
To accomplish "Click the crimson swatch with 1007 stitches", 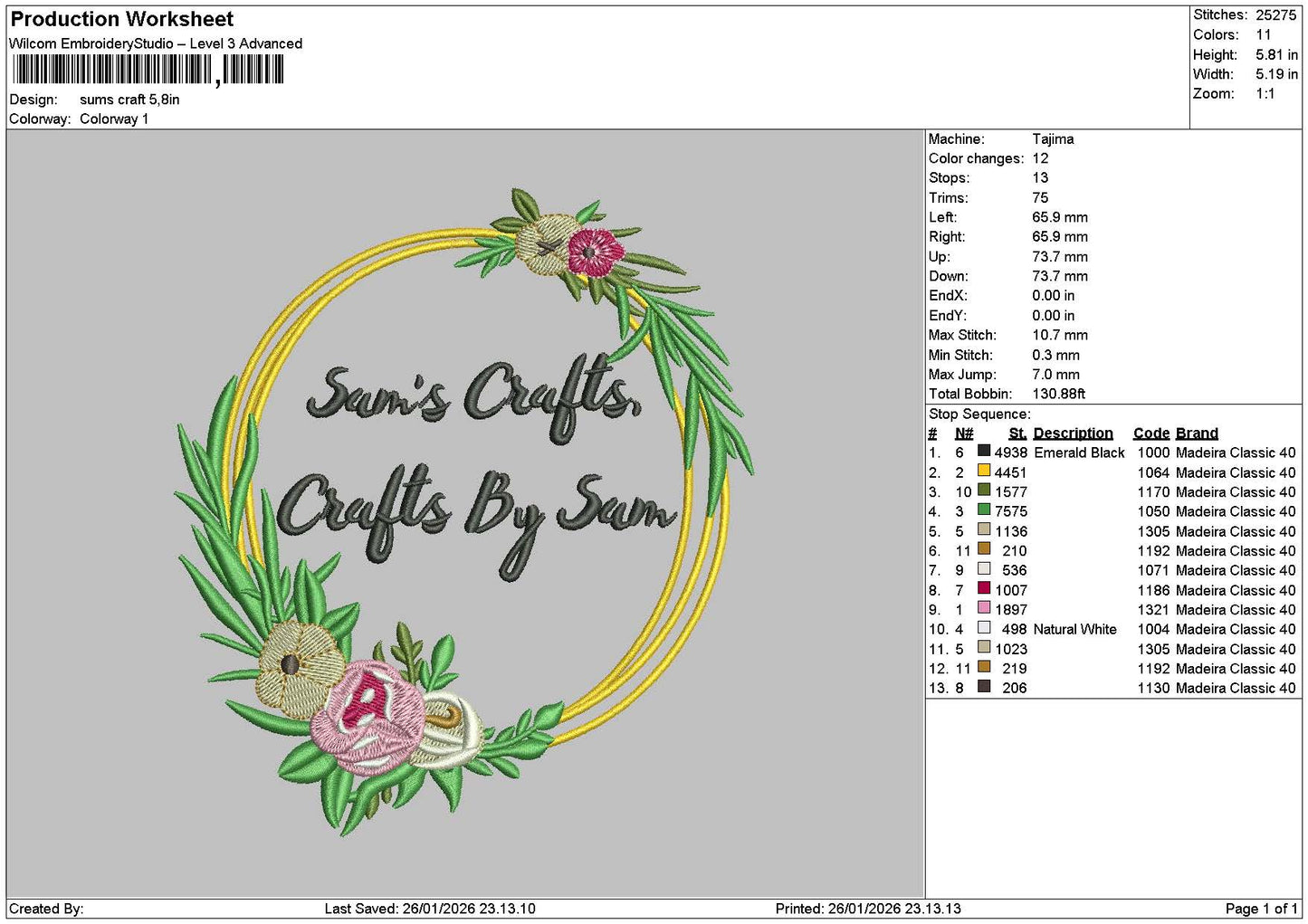I will tap(984, 588).
